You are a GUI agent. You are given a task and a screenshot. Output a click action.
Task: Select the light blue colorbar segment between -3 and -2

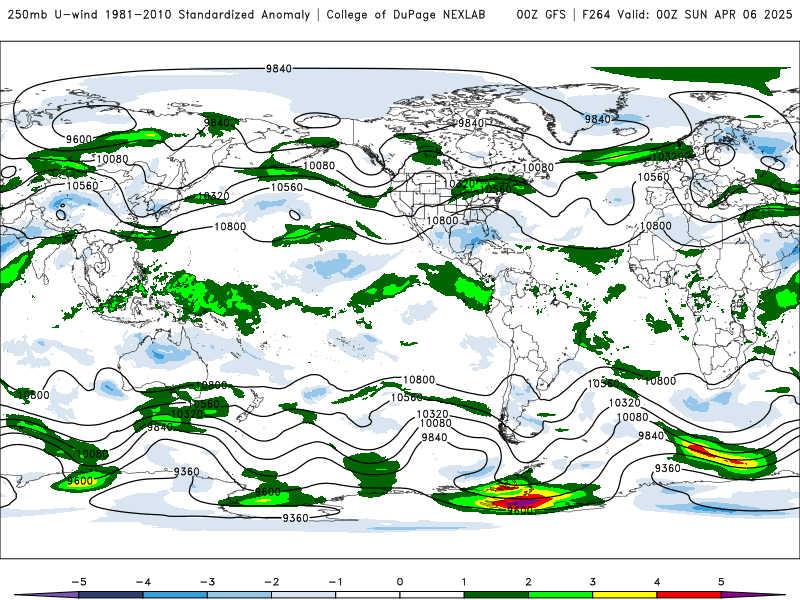[x=239, y=595]
